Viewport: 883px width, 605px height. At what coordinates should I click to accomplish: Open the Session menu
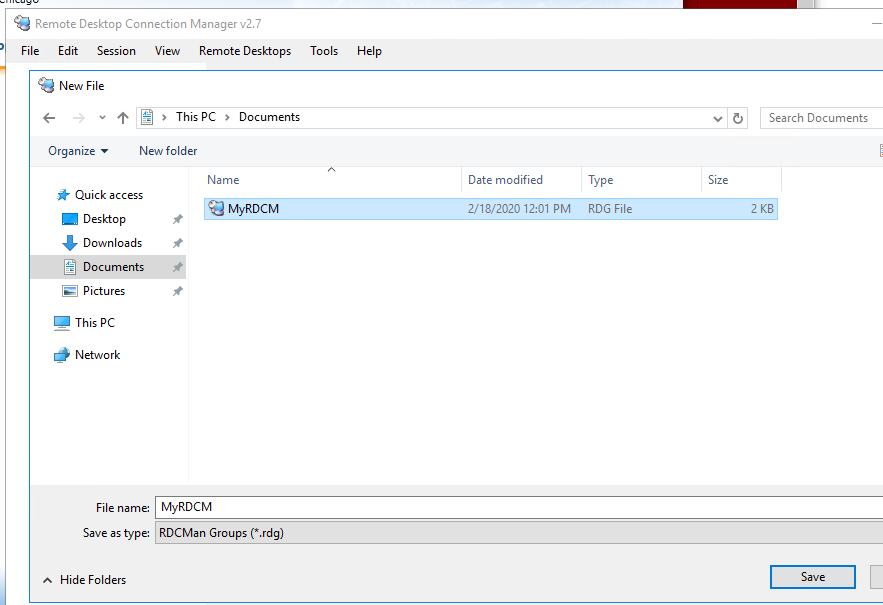click(116, 50)
